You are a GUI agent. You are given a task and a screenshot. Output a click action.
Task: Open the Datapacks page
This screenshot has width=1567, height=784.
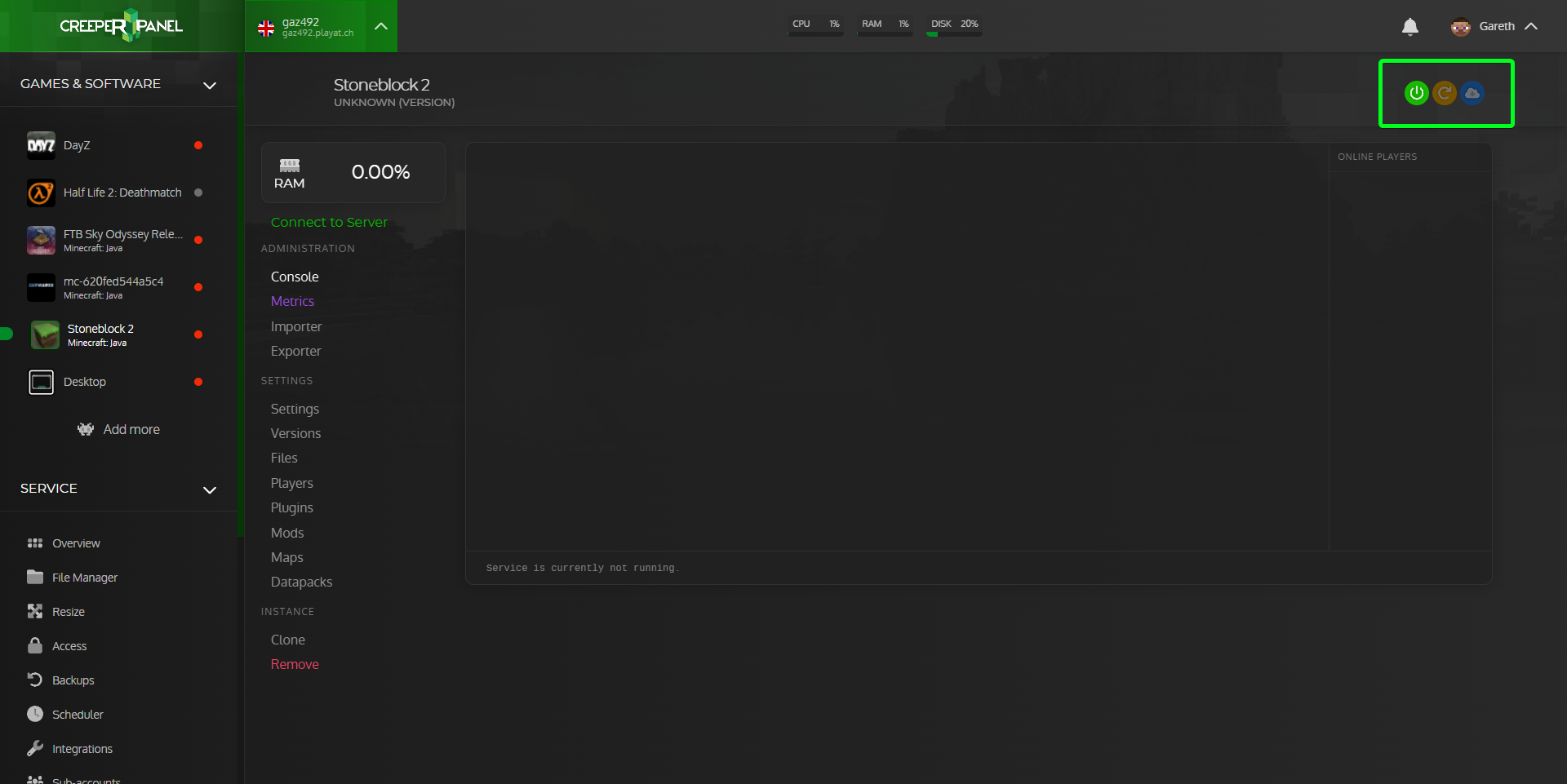301,582
